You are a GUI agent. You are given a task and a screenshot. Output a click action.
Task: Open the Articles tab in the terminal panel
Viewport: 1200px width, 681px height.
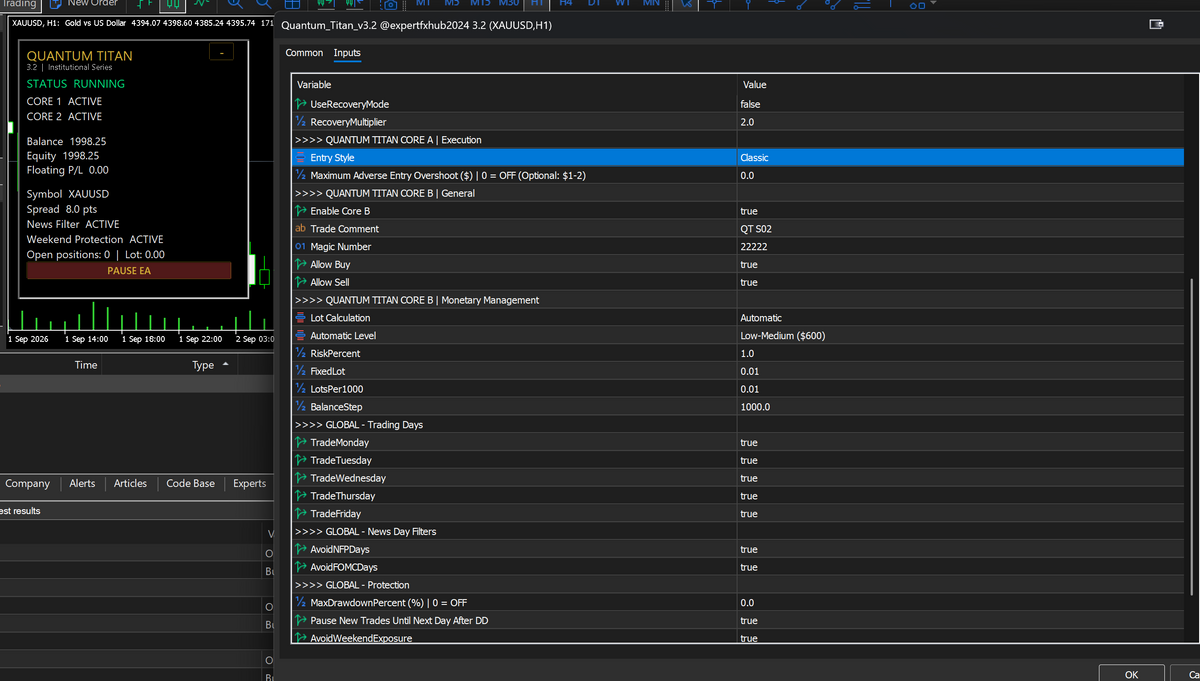click(130, 483)
